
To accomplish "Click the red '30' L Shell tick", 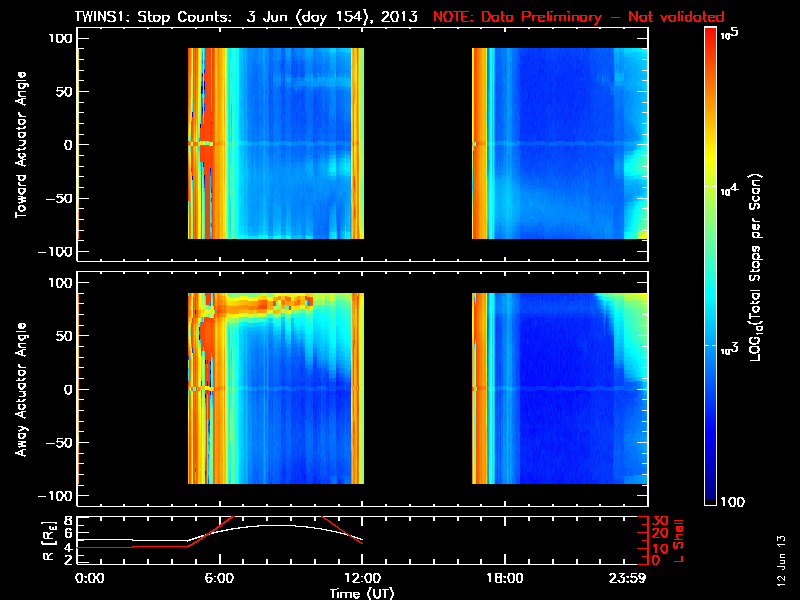I will 660,520.
